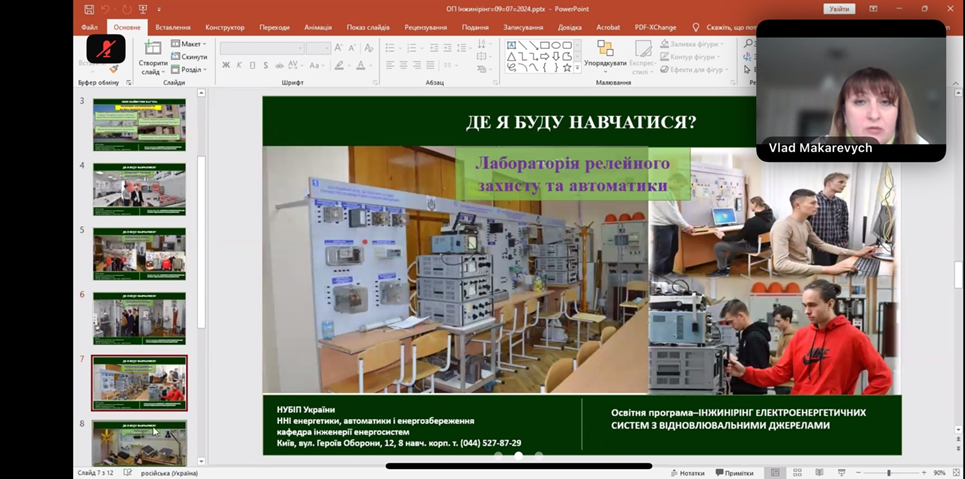The image size is (965, 479).
Task: Click the Sign in (Увійти) button
Action: click(839, 9)
